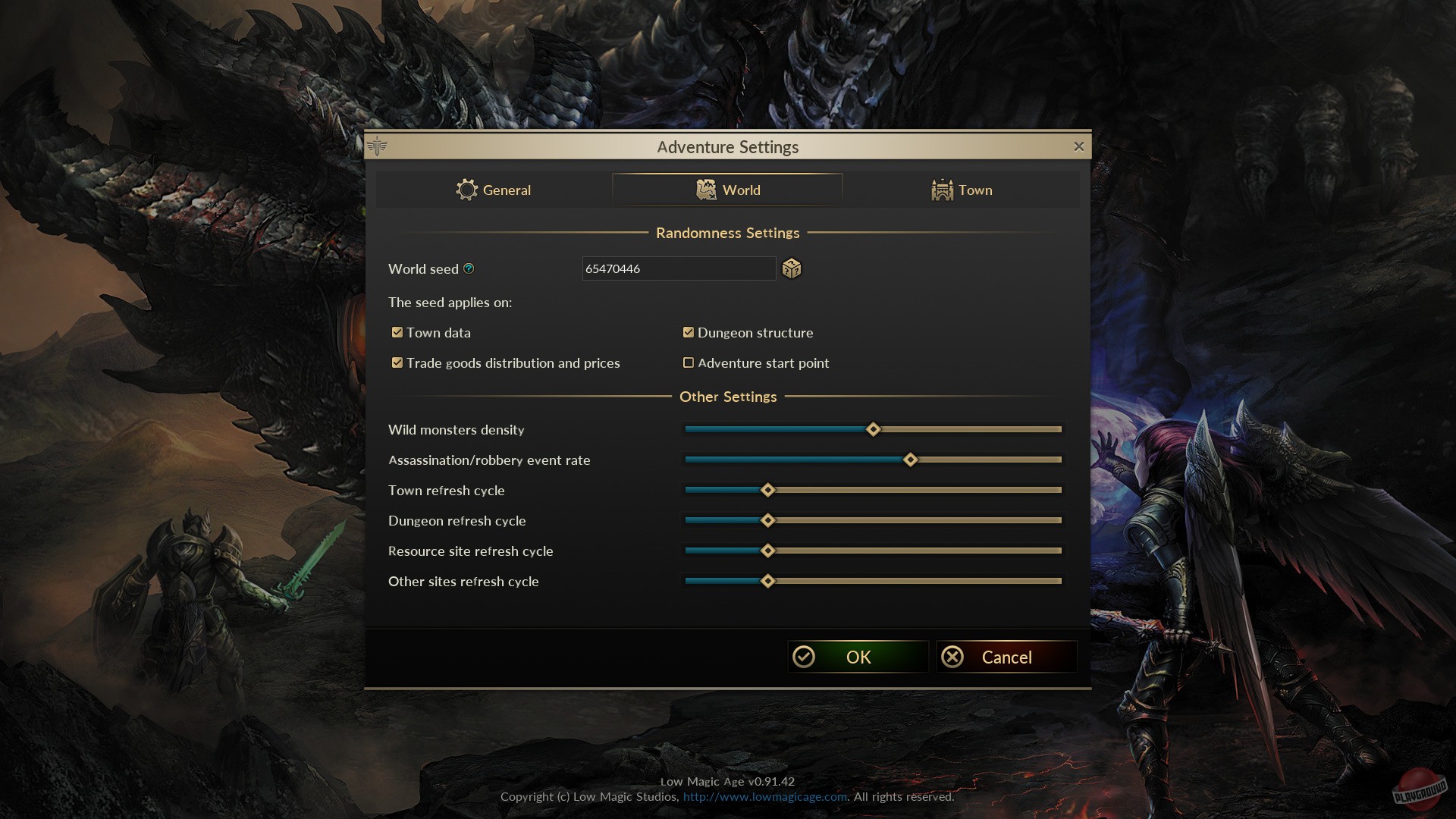Click the World seed input field

[678, 268]
